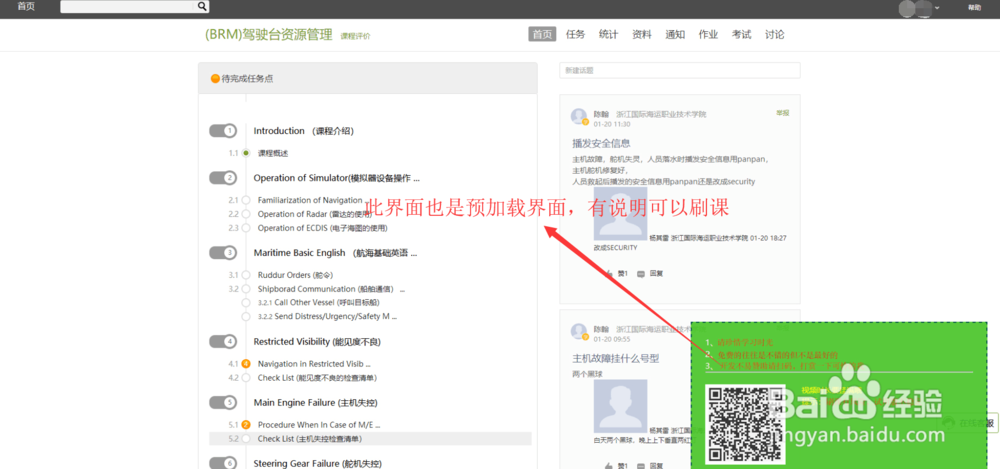Viewport: 1000px width, 469px height.
Task: Open lesson 3.2.2 Send Distress/Urgency/Safety M
Action: [x=328, y=316]
